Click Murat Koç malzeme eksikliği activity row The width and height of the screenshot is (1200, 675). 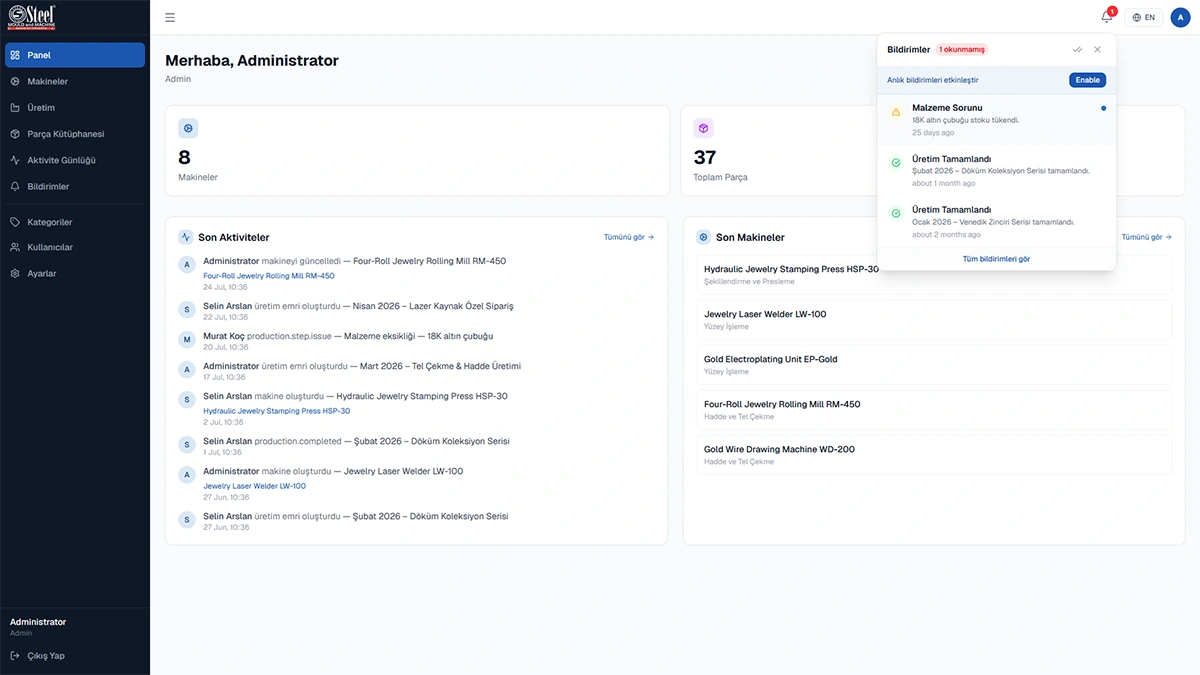pos(416,341)
